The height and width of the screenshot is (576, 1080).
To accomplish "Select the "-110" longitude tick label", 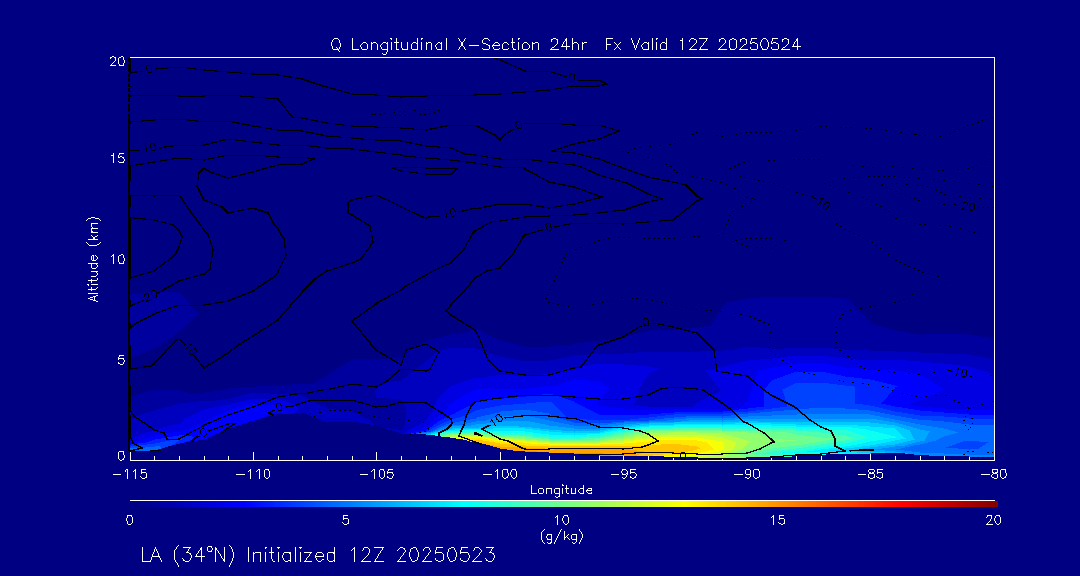I will 253,474.
